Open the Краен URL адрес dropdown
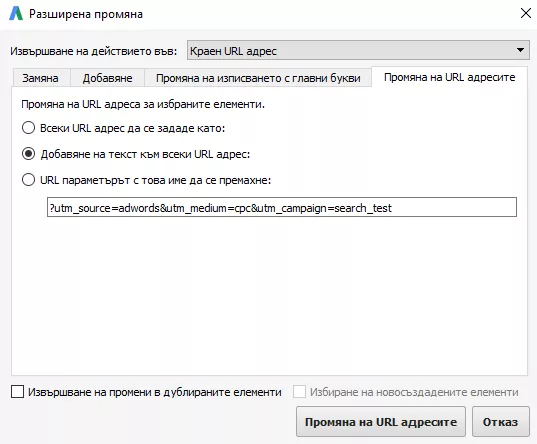Viewport: 537px width, 444px height. click(x=358, y=50)
